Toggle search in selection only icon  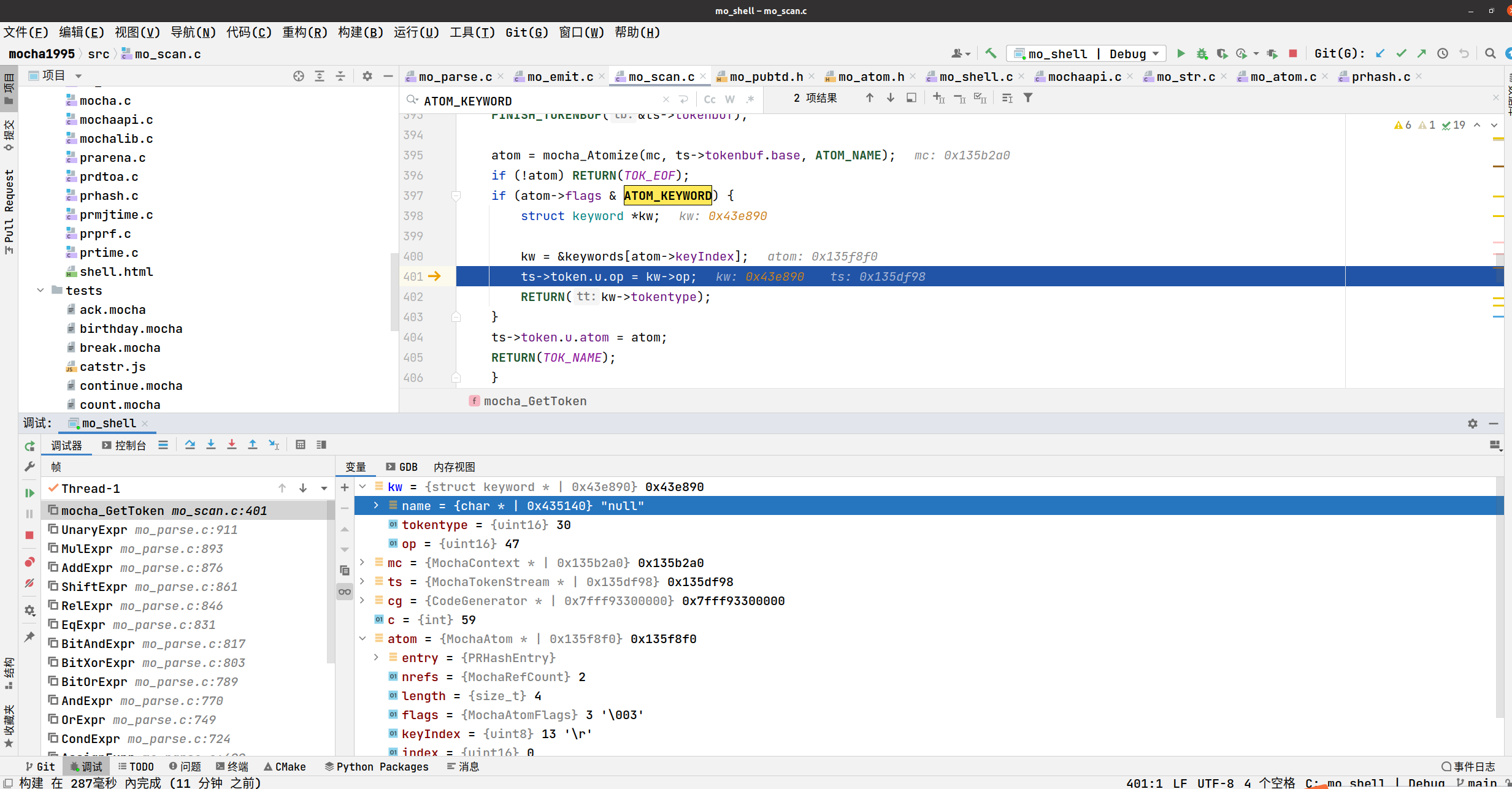click(x=911, y=98)
